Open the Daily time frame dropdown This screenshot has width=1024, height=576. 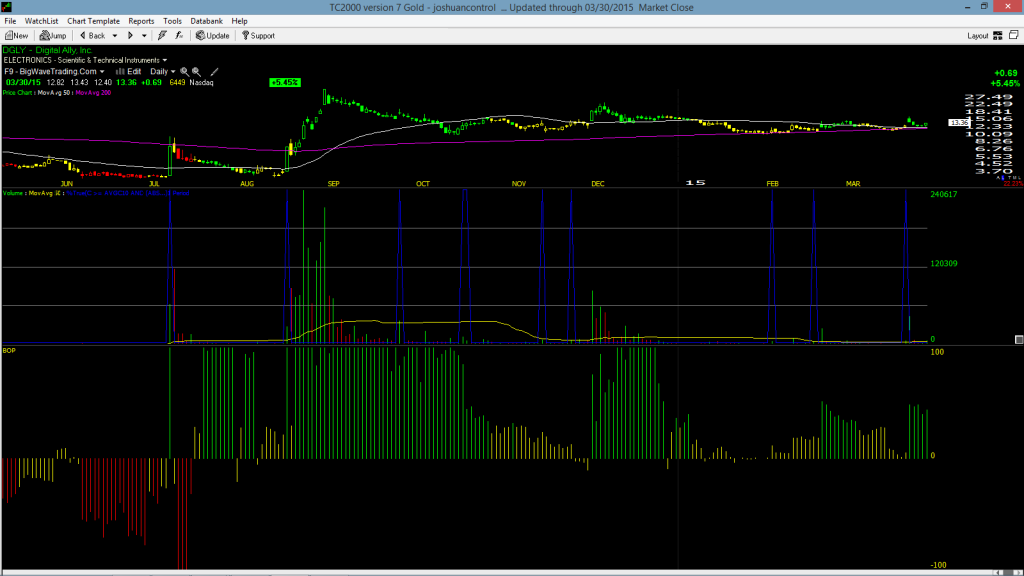point(163,72)
